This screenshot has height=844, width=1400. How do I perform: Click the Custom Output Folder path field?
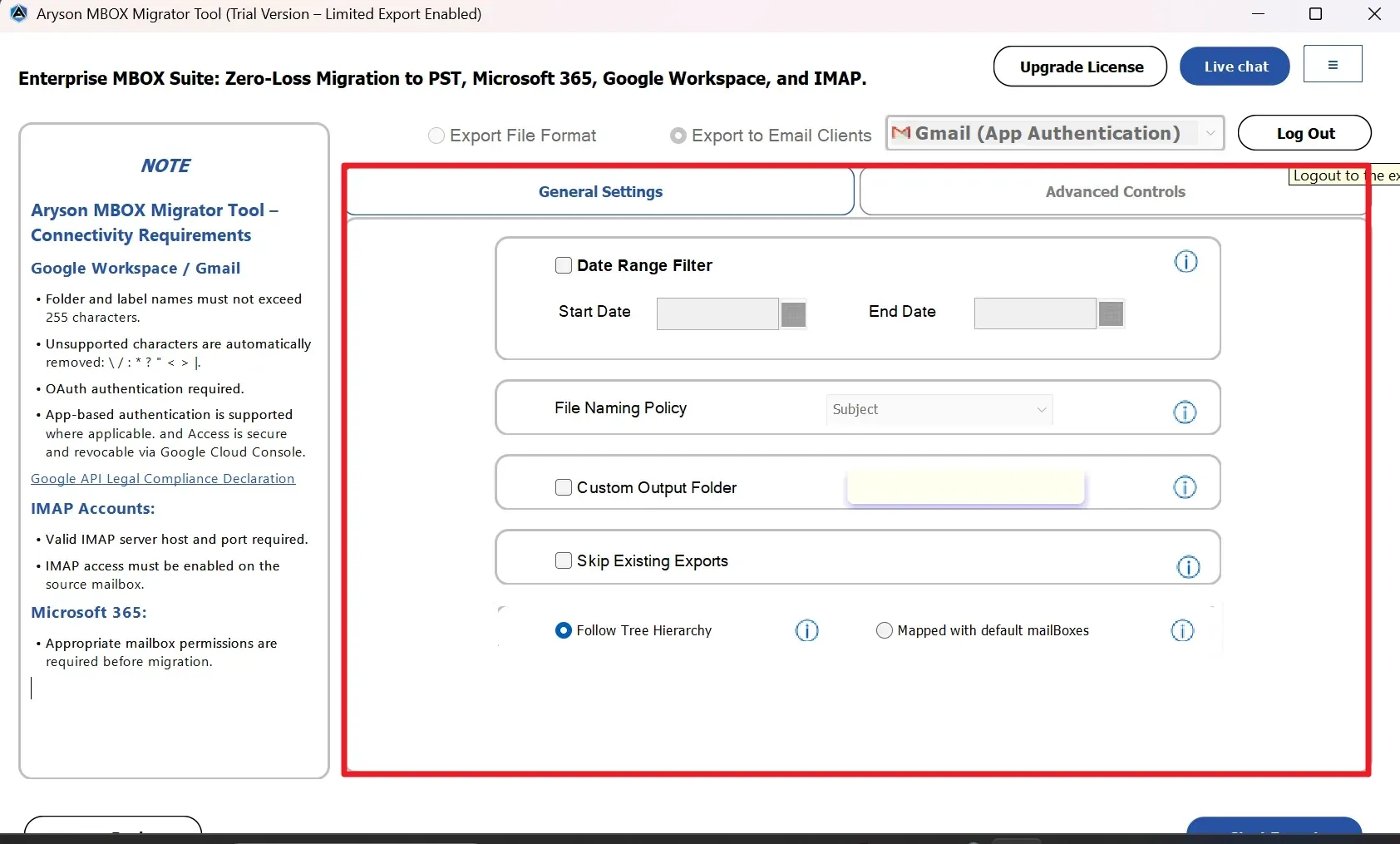pyautogui.click(x=966, y=487)
